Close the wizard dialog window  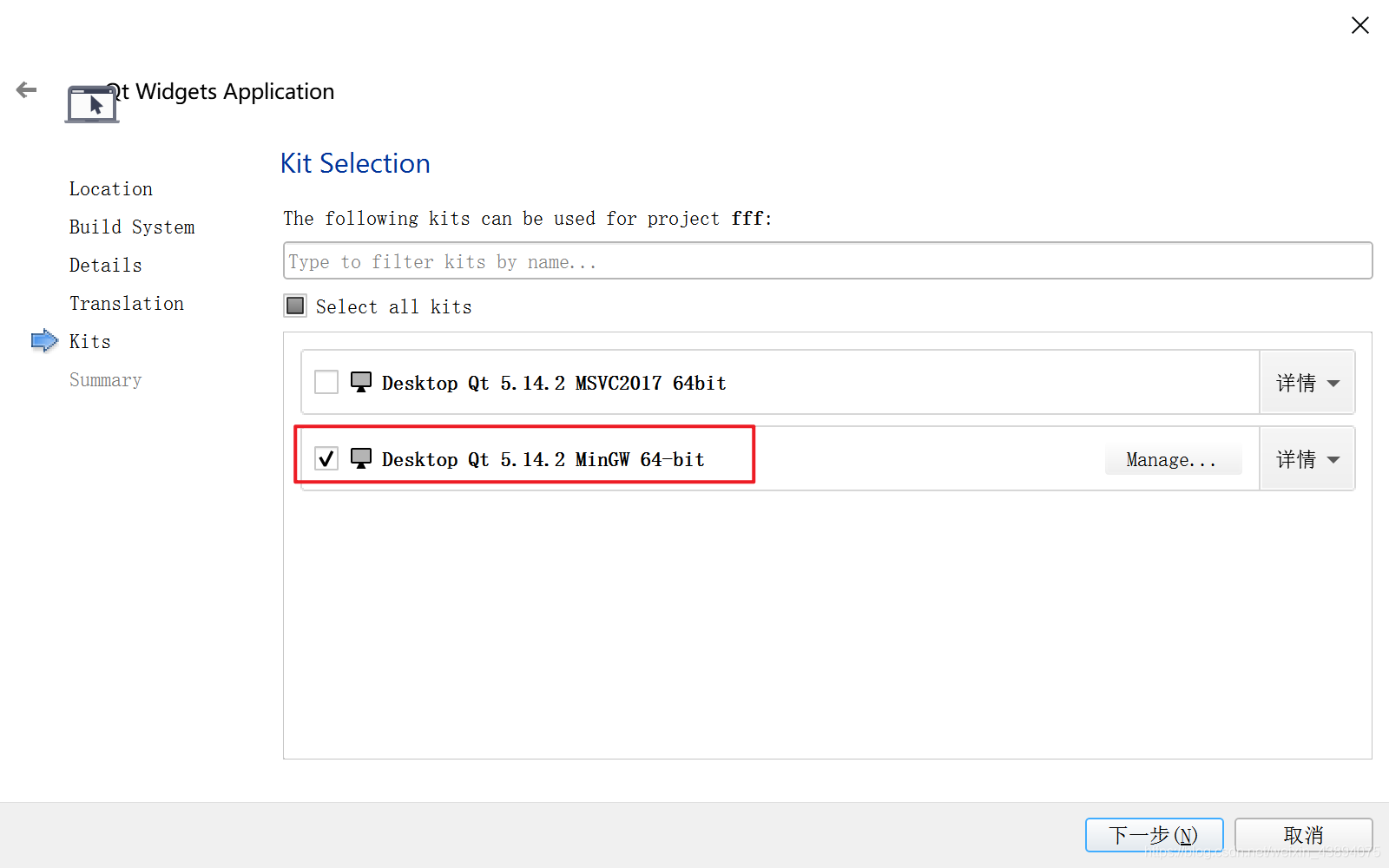1359,26
